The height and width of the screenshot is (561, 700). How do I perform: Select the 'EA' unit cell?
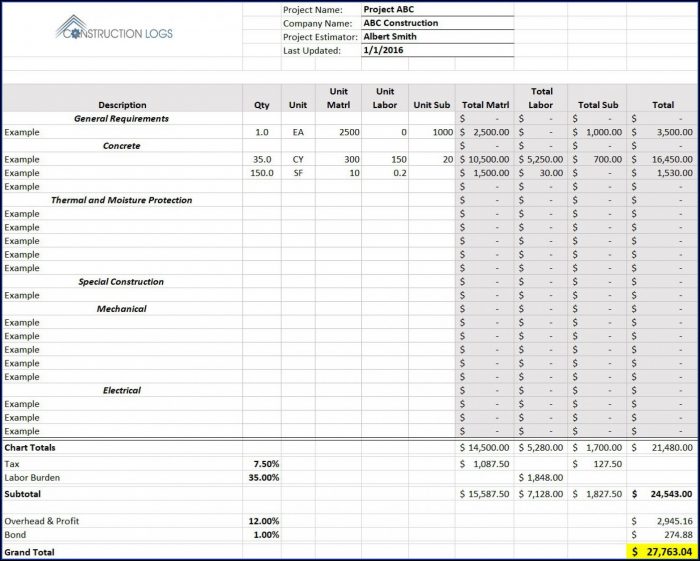click(298, 133)
